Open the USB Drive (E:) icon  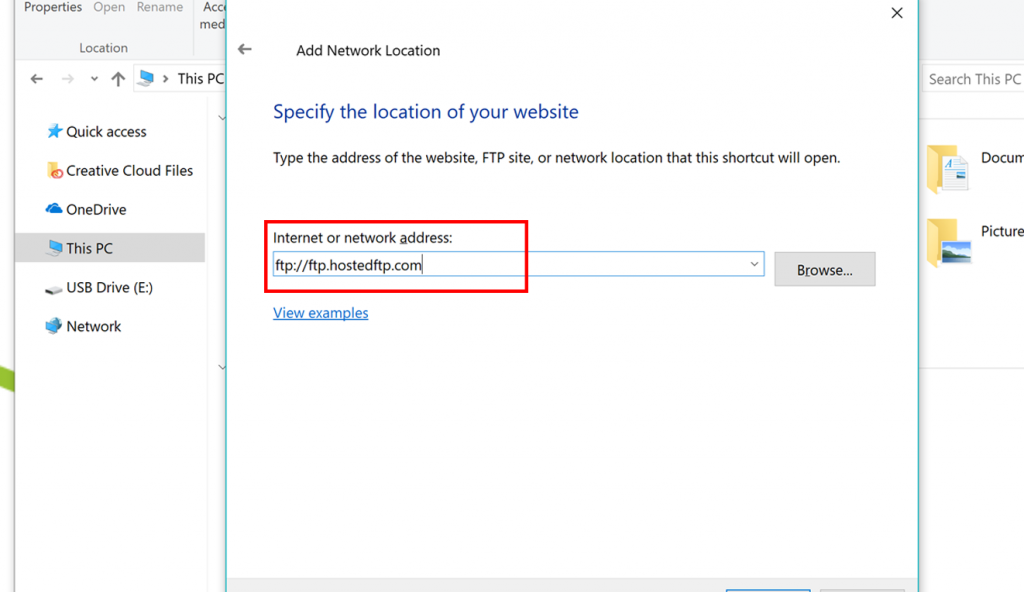pos(54,289)
